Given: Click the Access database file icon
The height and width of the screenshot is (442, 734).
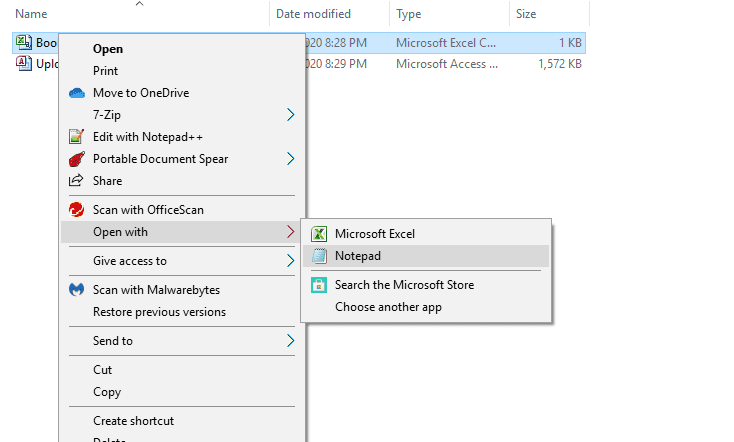Looking at the screenshot, I should click(24, 63).
